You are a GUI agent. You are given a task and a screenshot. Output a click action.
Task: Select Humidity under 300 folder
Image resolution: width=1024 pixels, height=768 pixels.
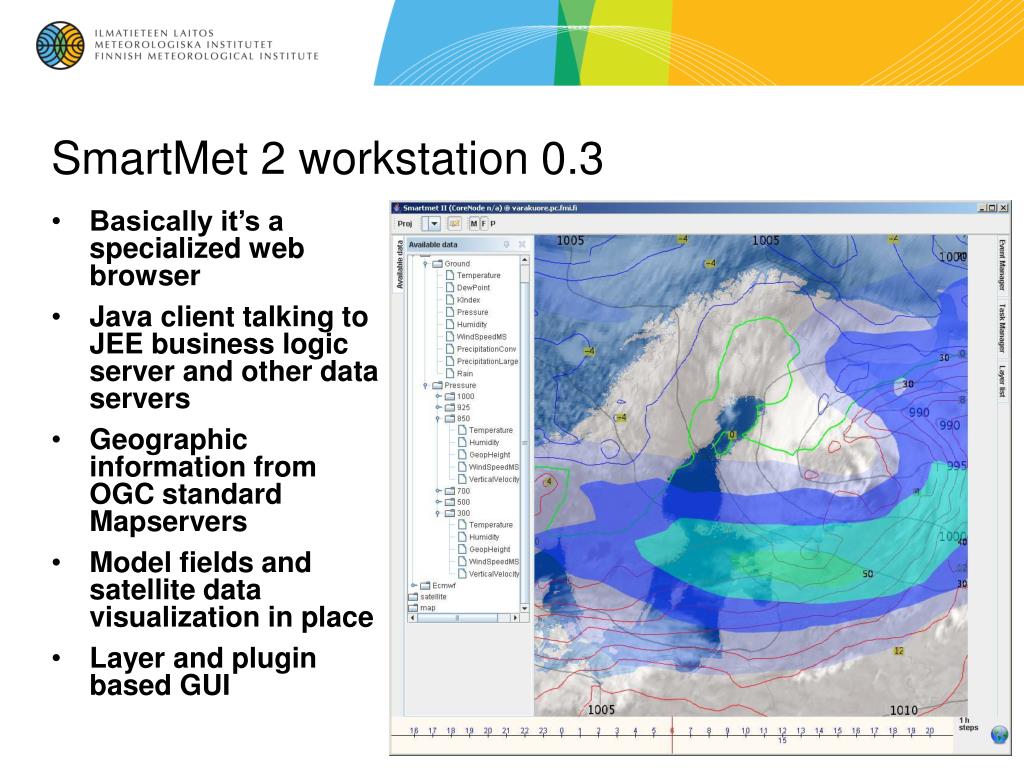479,537
